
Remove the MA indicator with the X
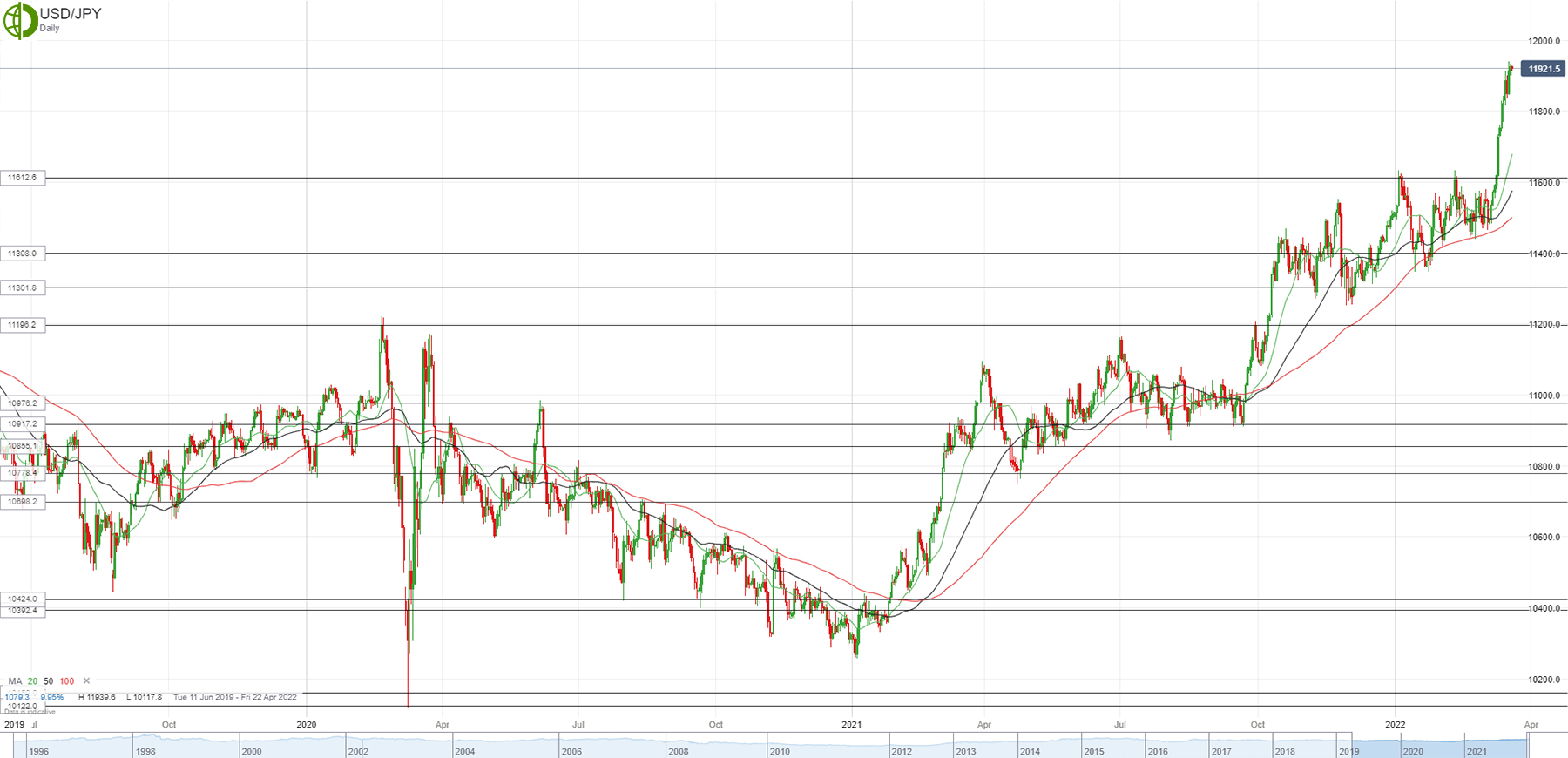click(86, 681)
